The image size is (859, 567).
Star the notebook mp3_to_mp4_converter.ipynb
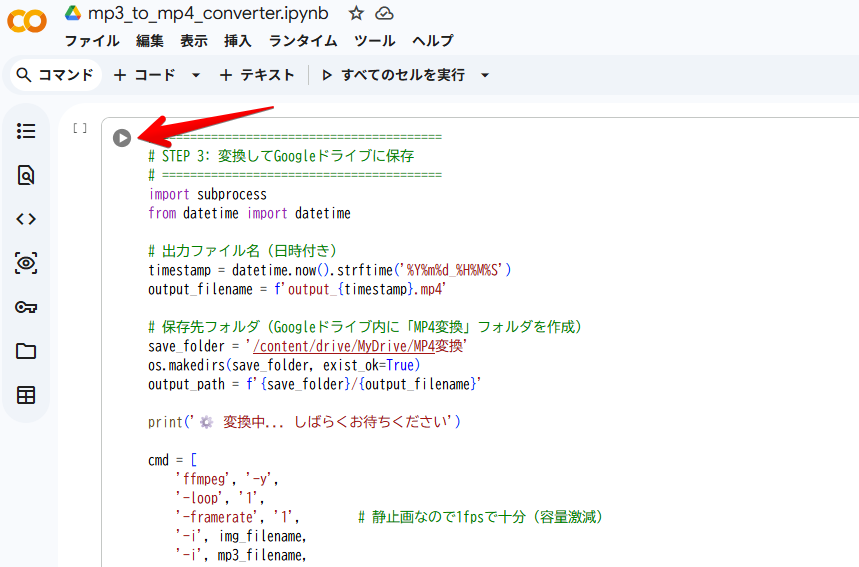(356, 13)
